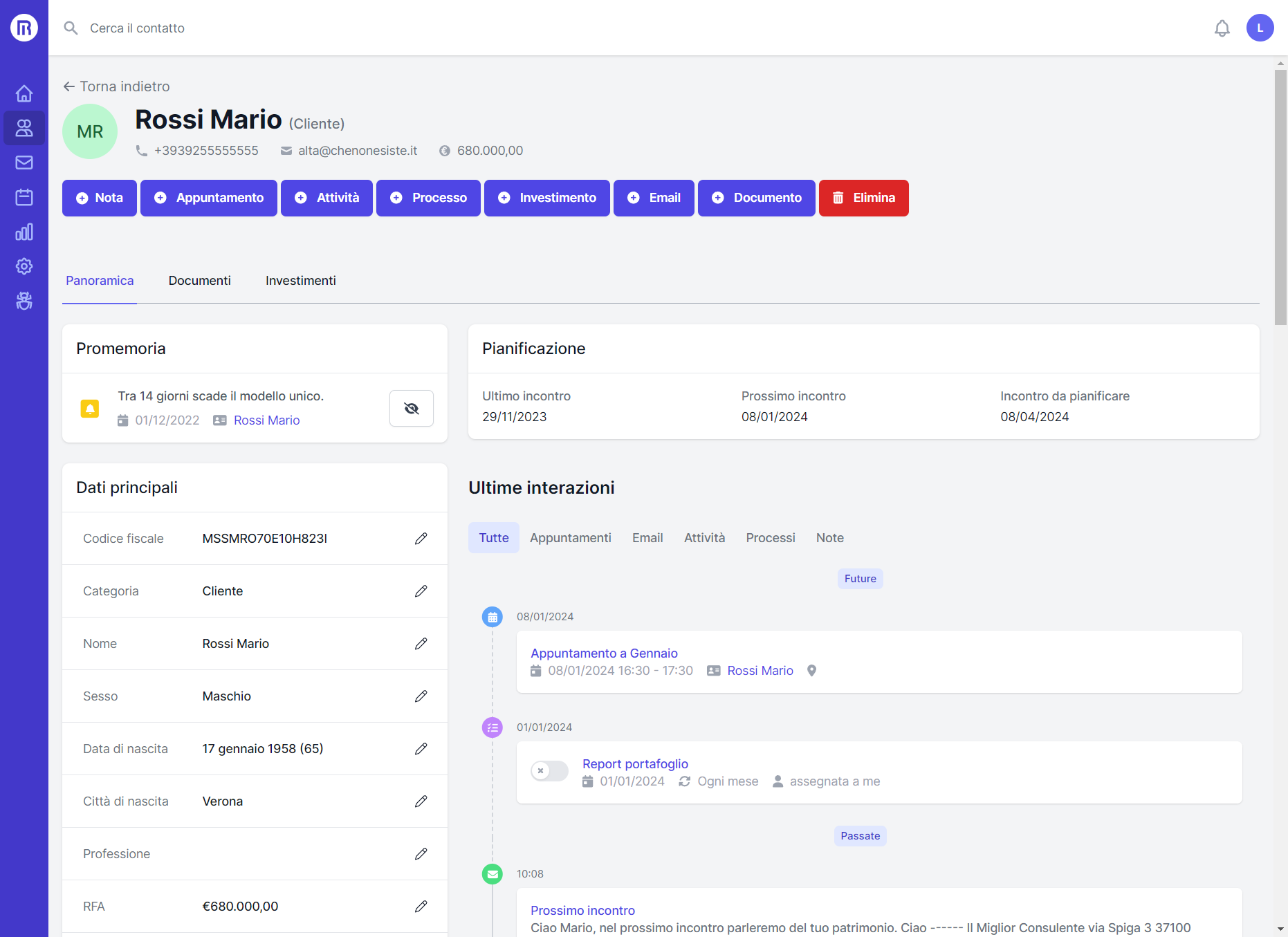The height and width of the screenshot is (937, 1288).
Task: Click the vertical page scrollbar
Action: pyautogui.click(x=1281, y=197)
